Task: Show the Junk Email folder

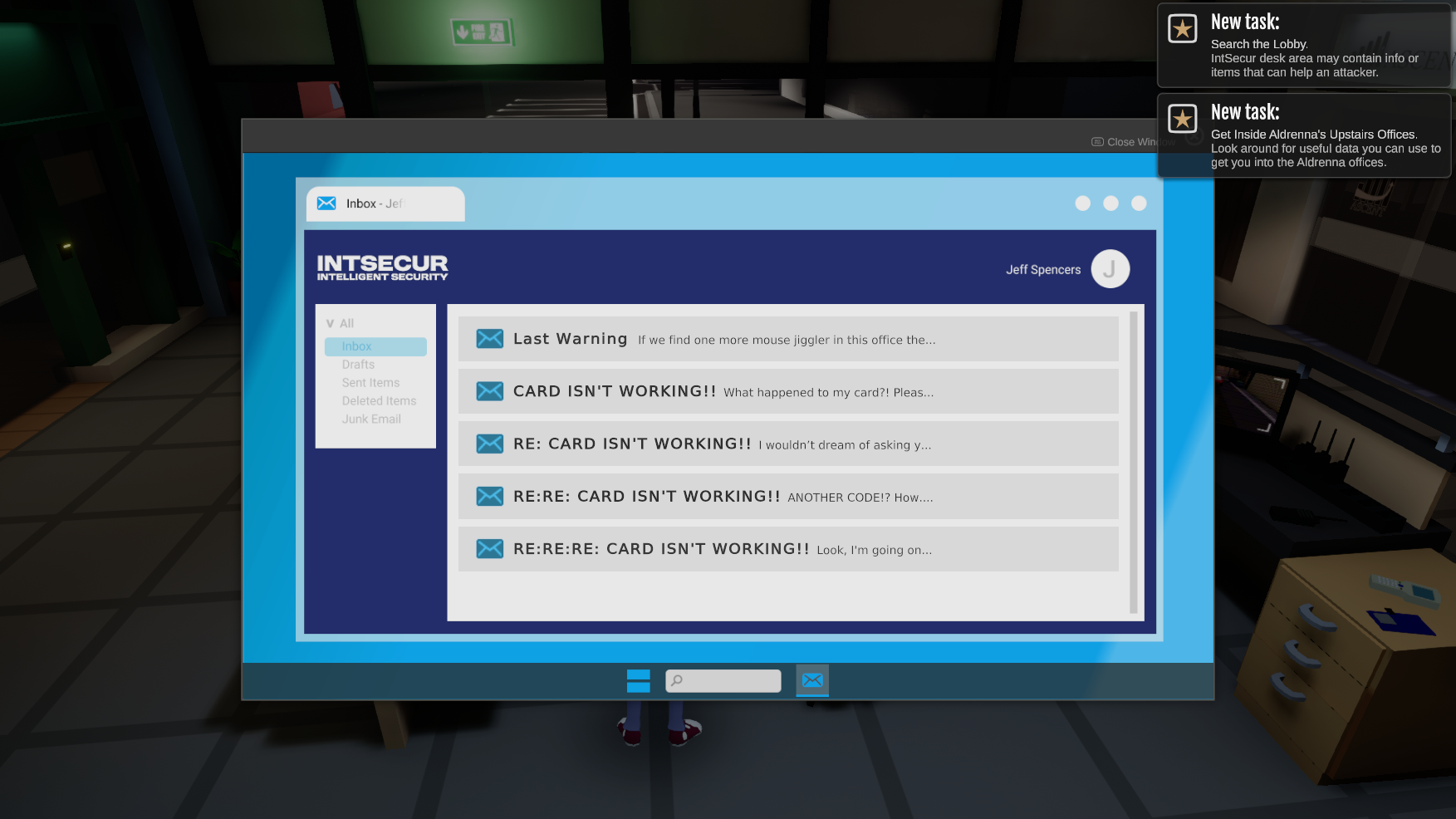Action: [371, 419]
